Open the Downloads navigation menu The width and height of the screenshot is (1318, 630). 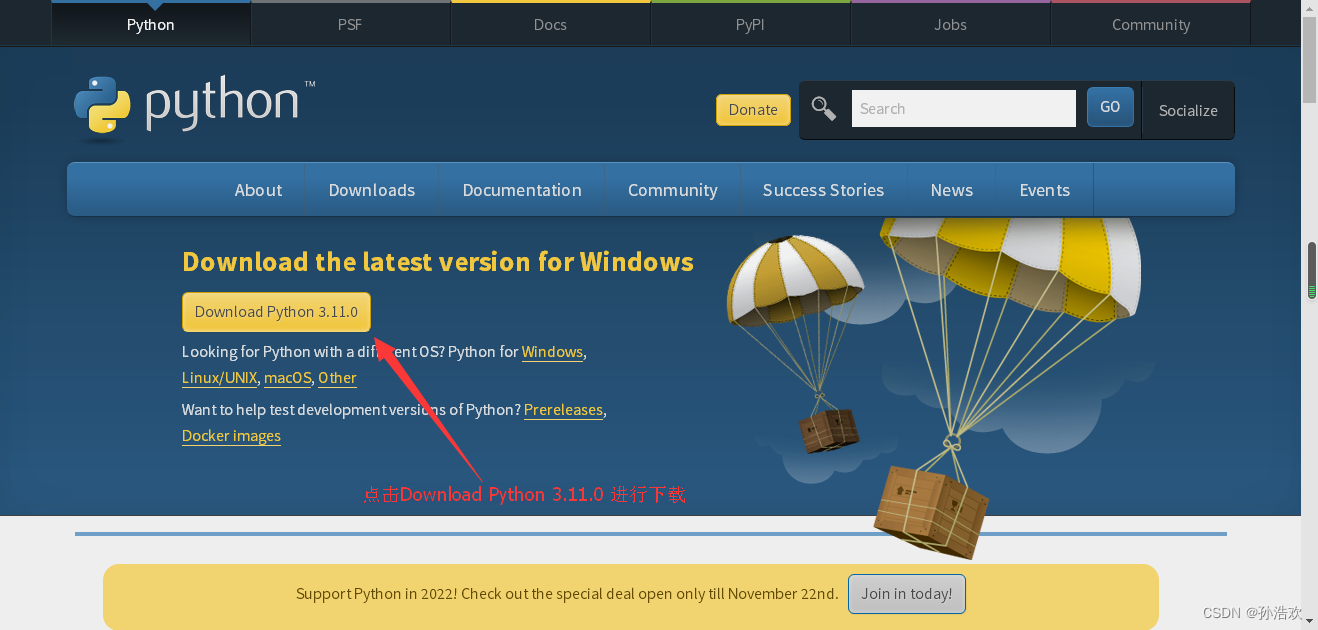click(x=372, y=190)
